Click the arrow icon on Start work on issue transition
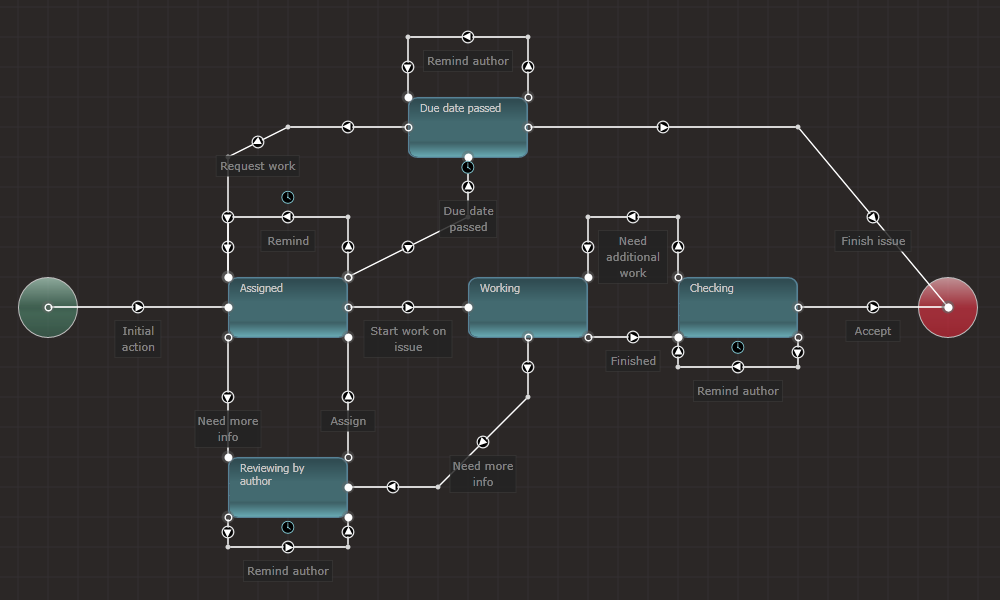Image resolution: width=1000 pixels, height=600 pixels. (408, 307)
